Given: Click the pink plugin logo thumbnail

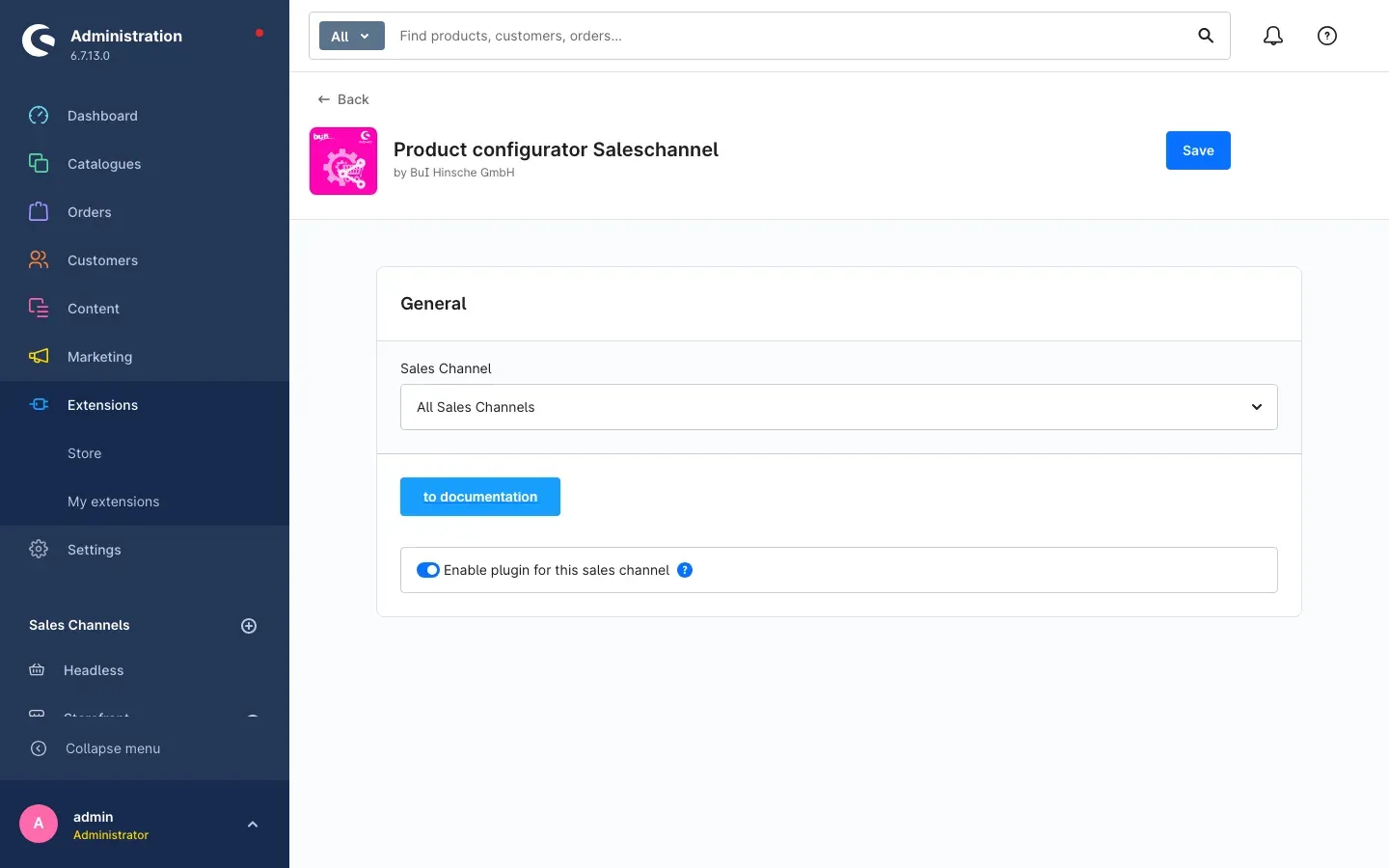Looking at the screenshot, I should [x=343, y=161].
